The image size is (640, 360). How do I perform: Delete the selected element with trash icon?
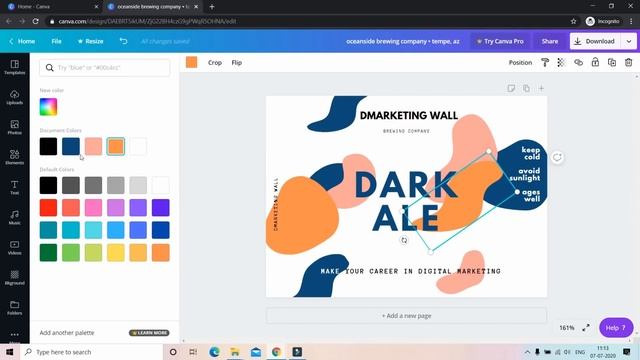click(629, 62)
